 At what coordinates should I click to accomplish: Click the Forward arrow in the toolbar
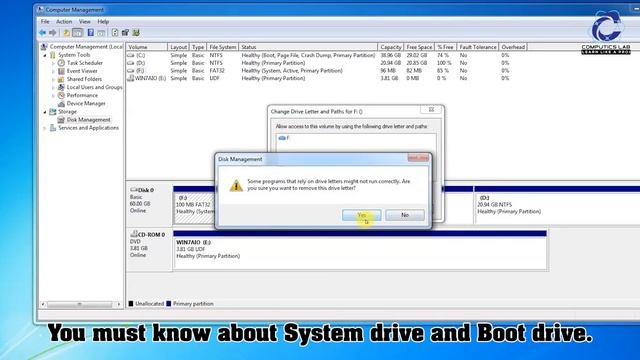pyautogui.click(x=53, y=33)
